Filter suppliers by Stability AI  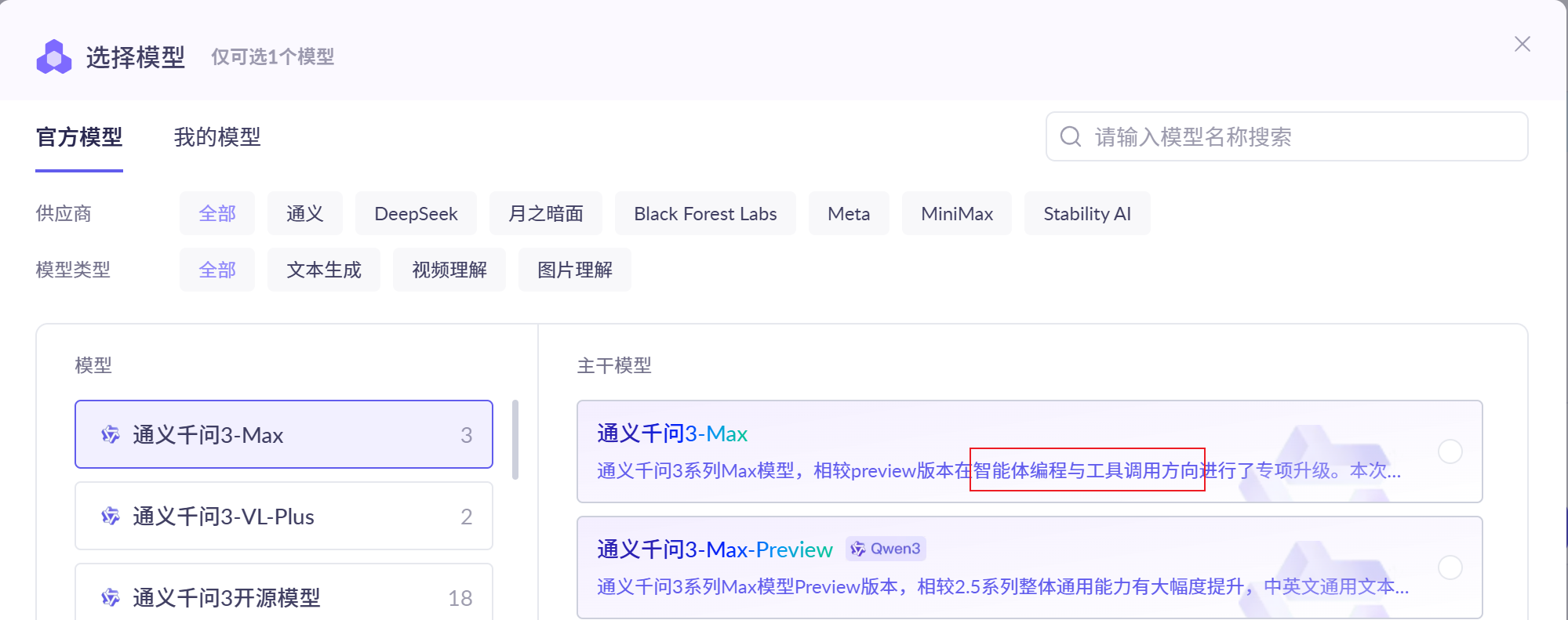(x=1087, y=213)
